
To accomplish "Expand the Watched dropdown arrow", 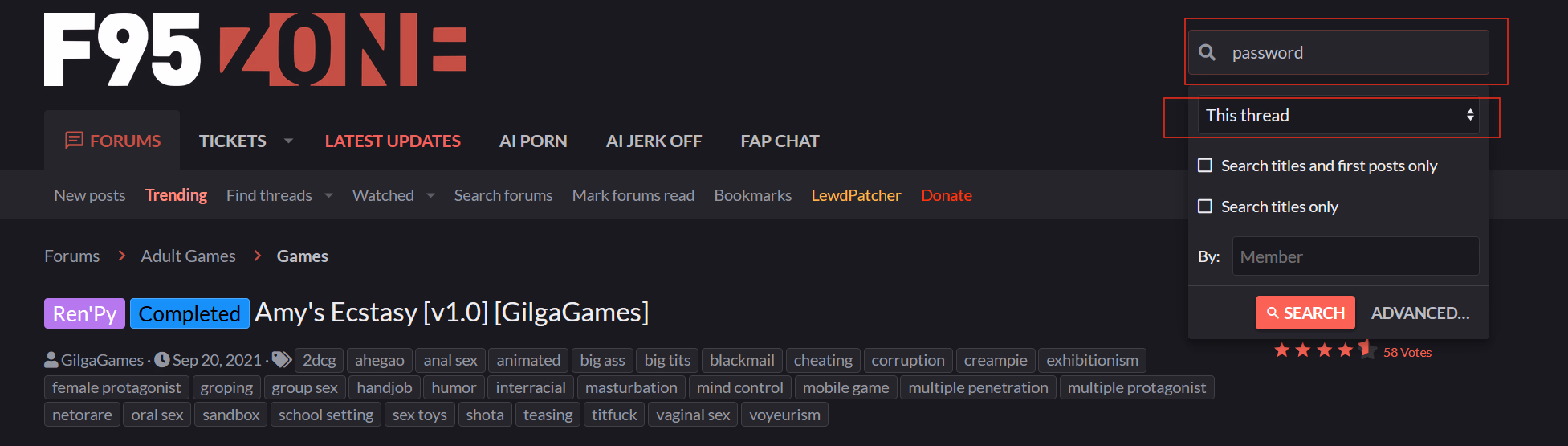I will [430, 195].
